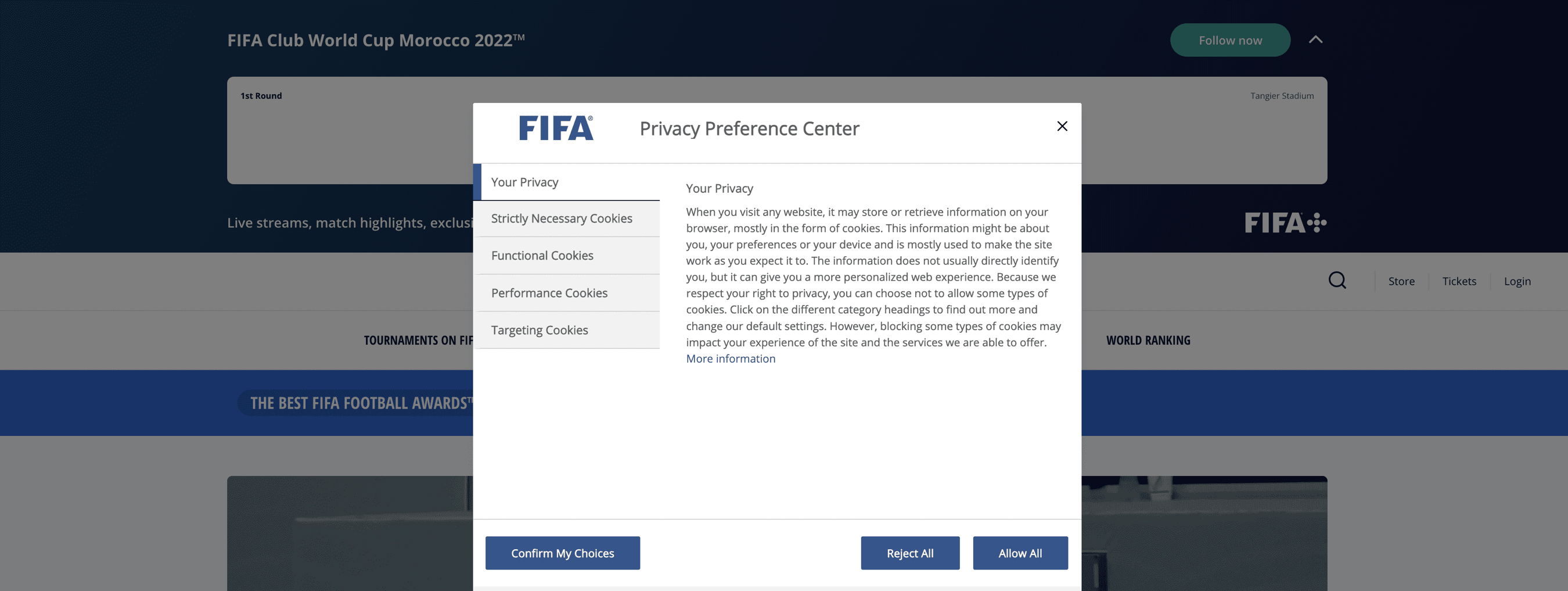Open Tournaments on FIFA+ section
The width and height of the screenshot is (1568, 591).
point(420,340)
